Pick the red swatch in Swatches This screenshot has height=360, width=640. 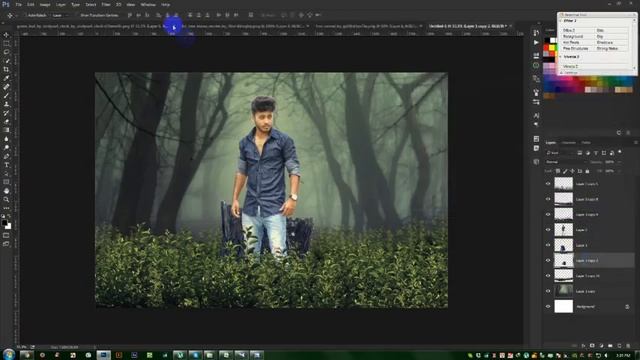pos(547,47)
